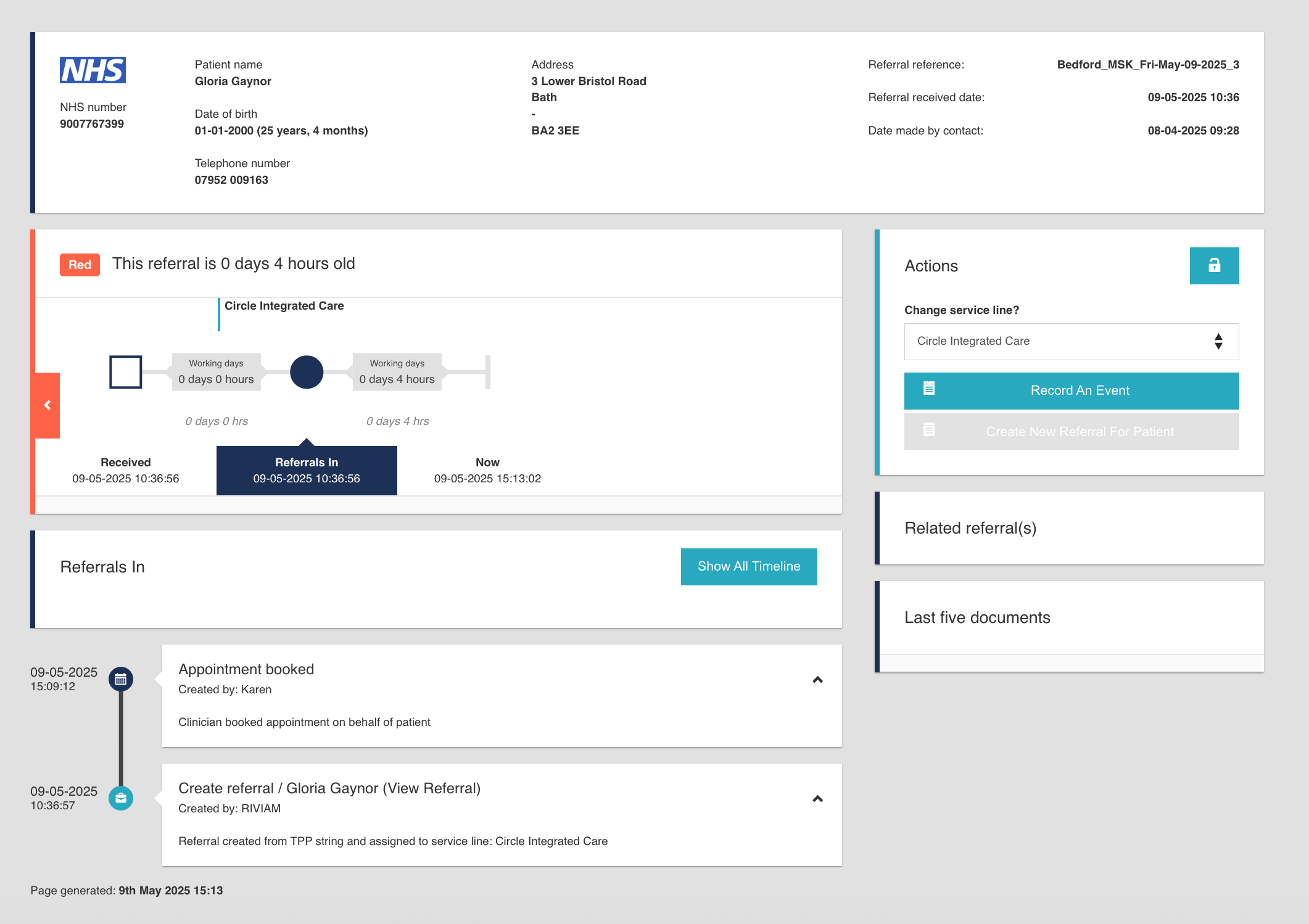Click the Red status badge
Viewport: 1309px width, 924px height.
[80, 265]
